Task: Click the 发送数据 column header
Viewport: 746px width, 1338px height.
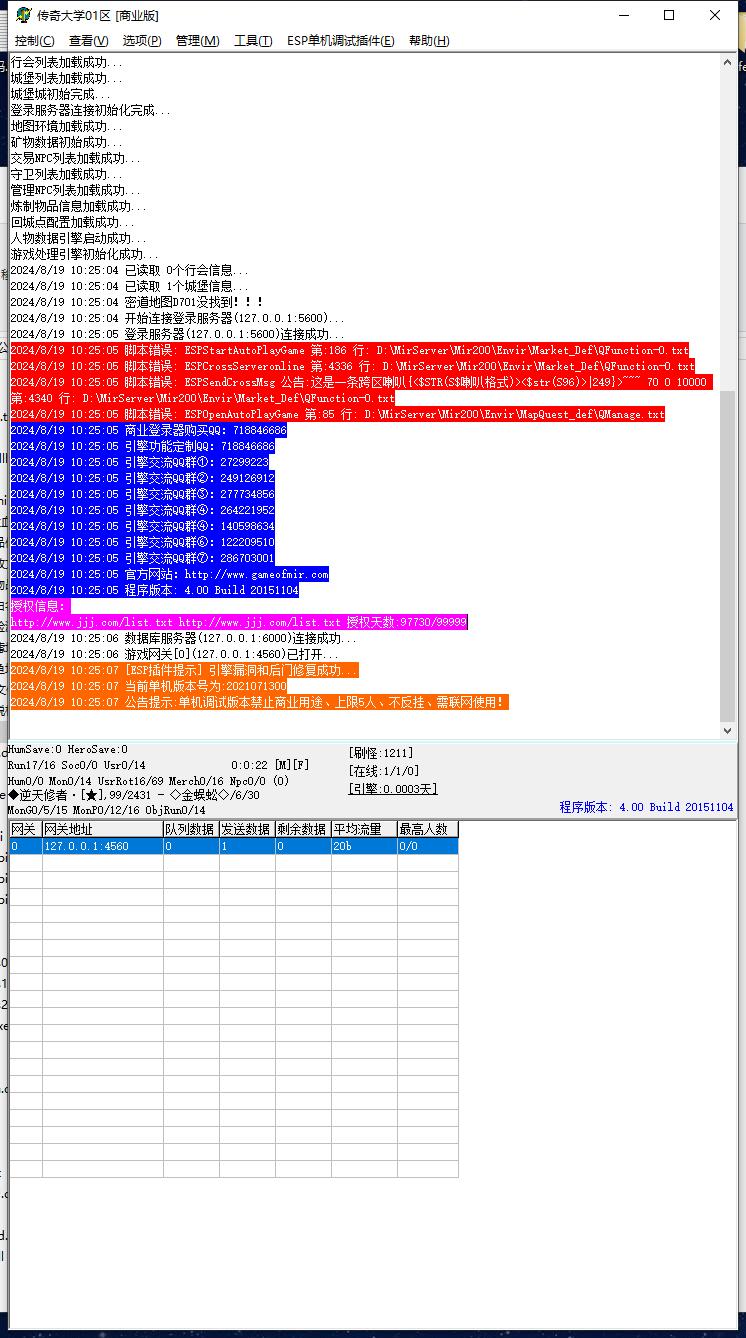Action: (246, 829)
